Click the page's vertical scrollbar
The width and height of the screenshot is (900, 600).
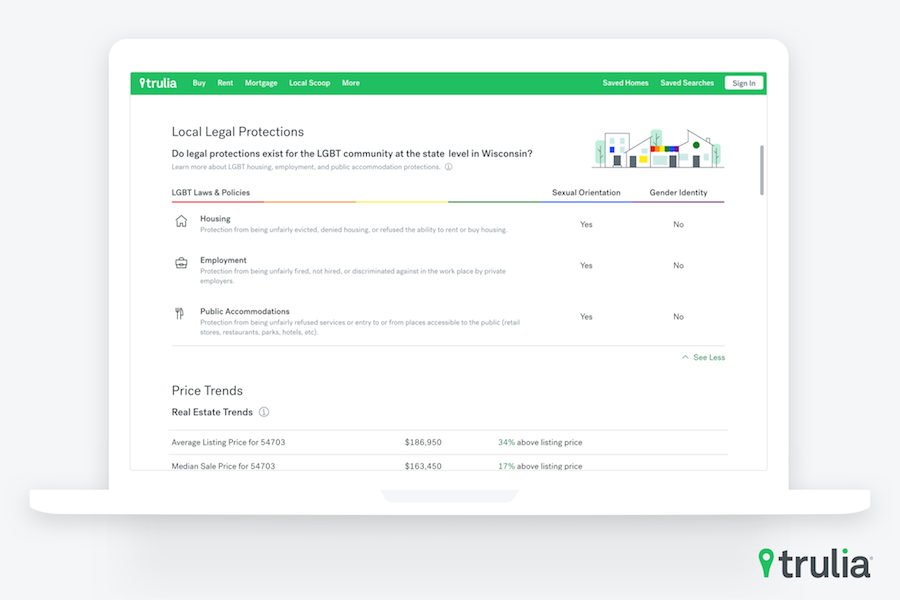point(762,170)
